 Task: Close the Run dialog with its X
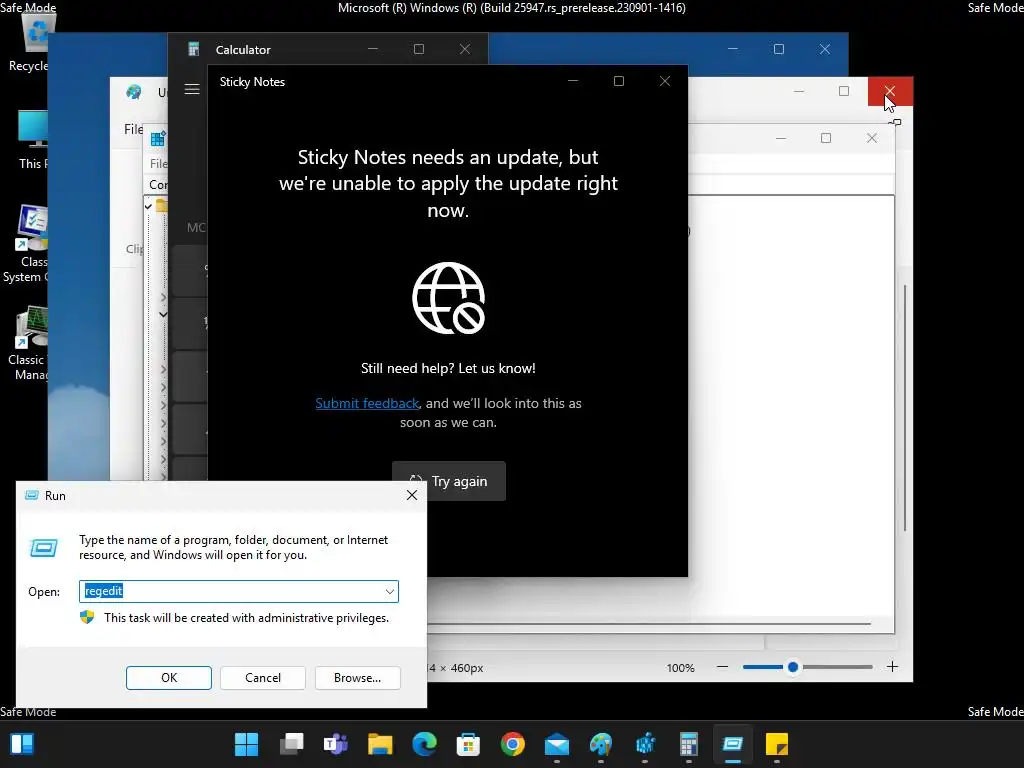click(412, 495)
